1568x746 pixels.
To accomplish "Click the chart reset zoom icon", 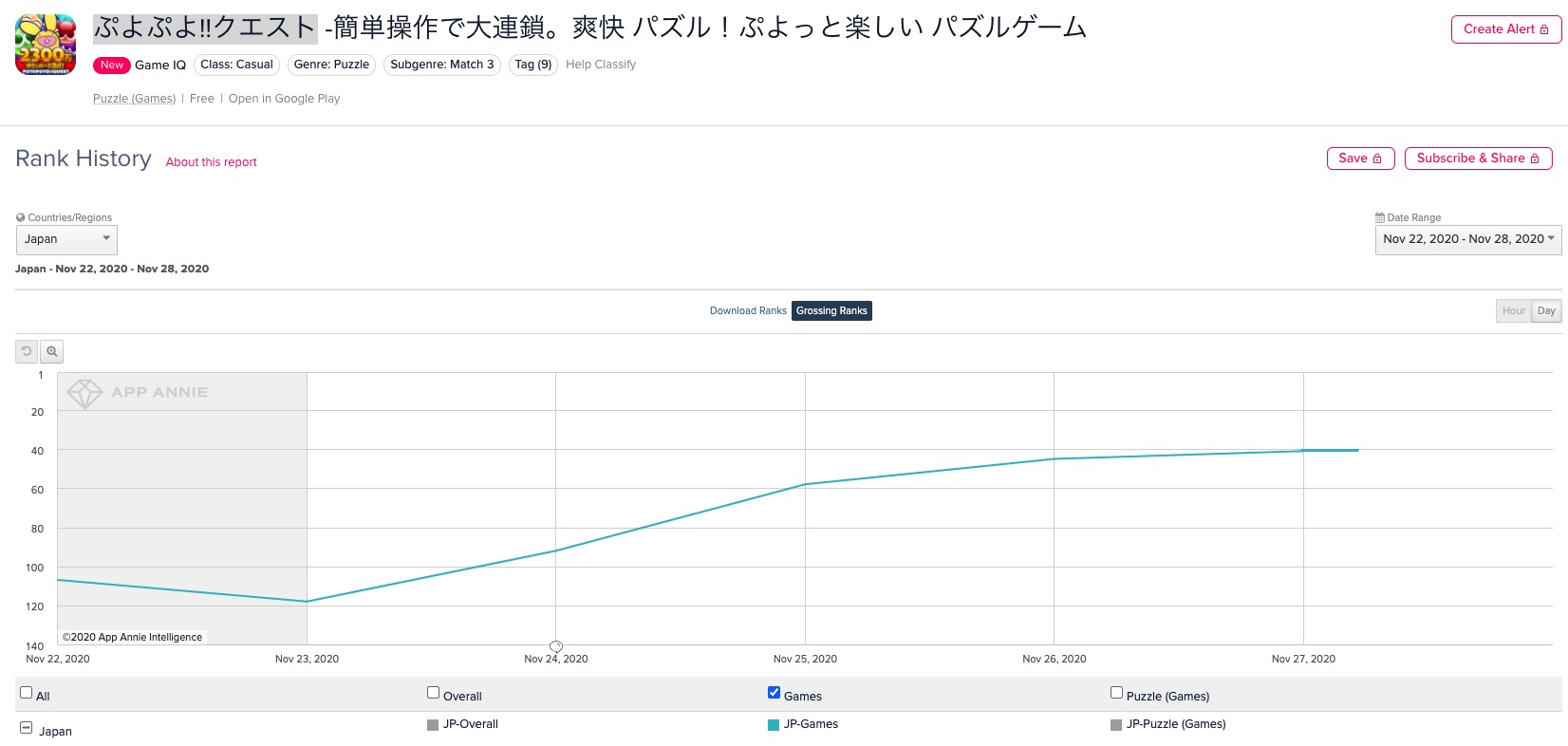I will (27, 351).
